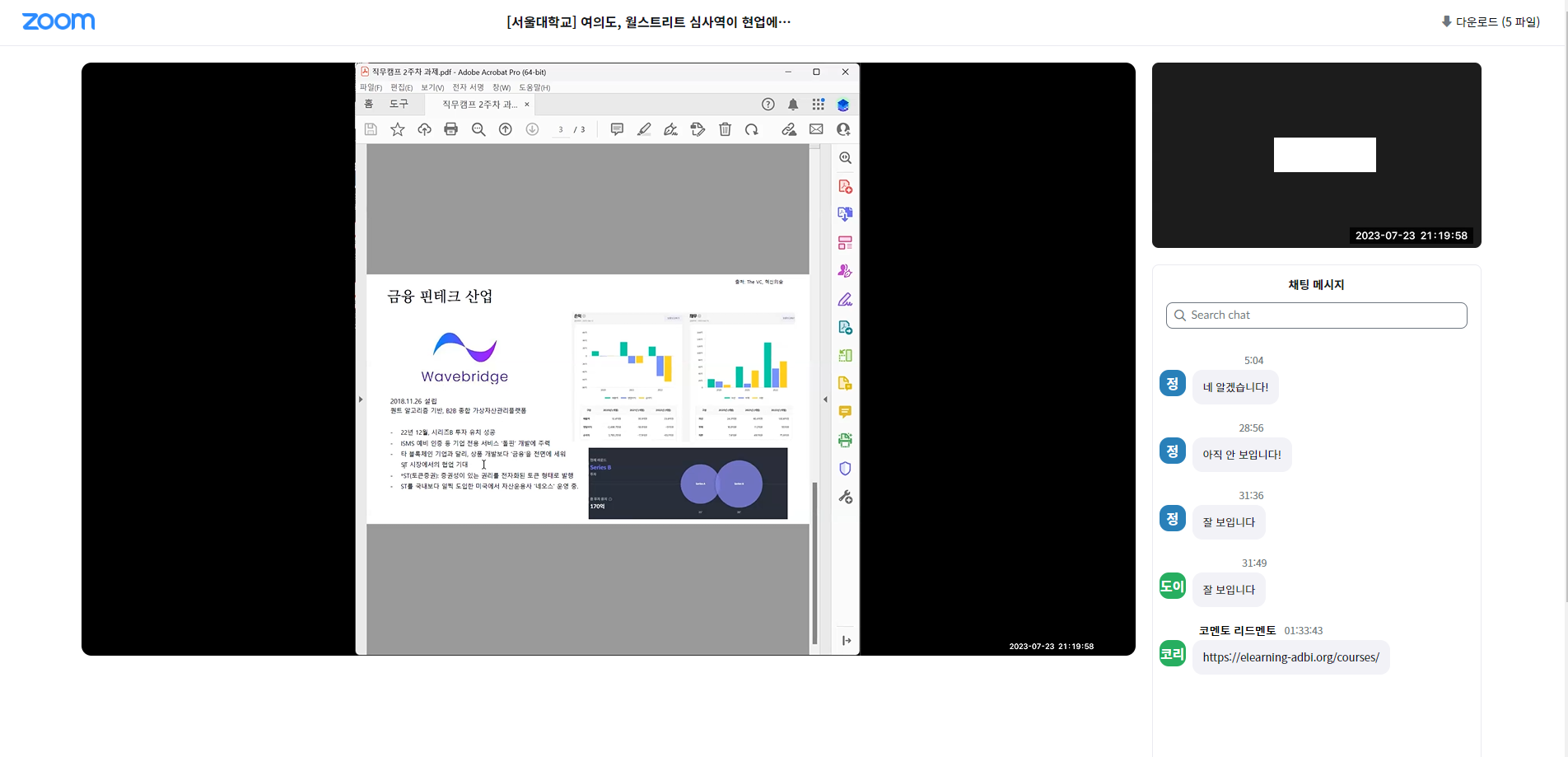
Task: Open the apps grid icon
Action: [x=818, y=105]
